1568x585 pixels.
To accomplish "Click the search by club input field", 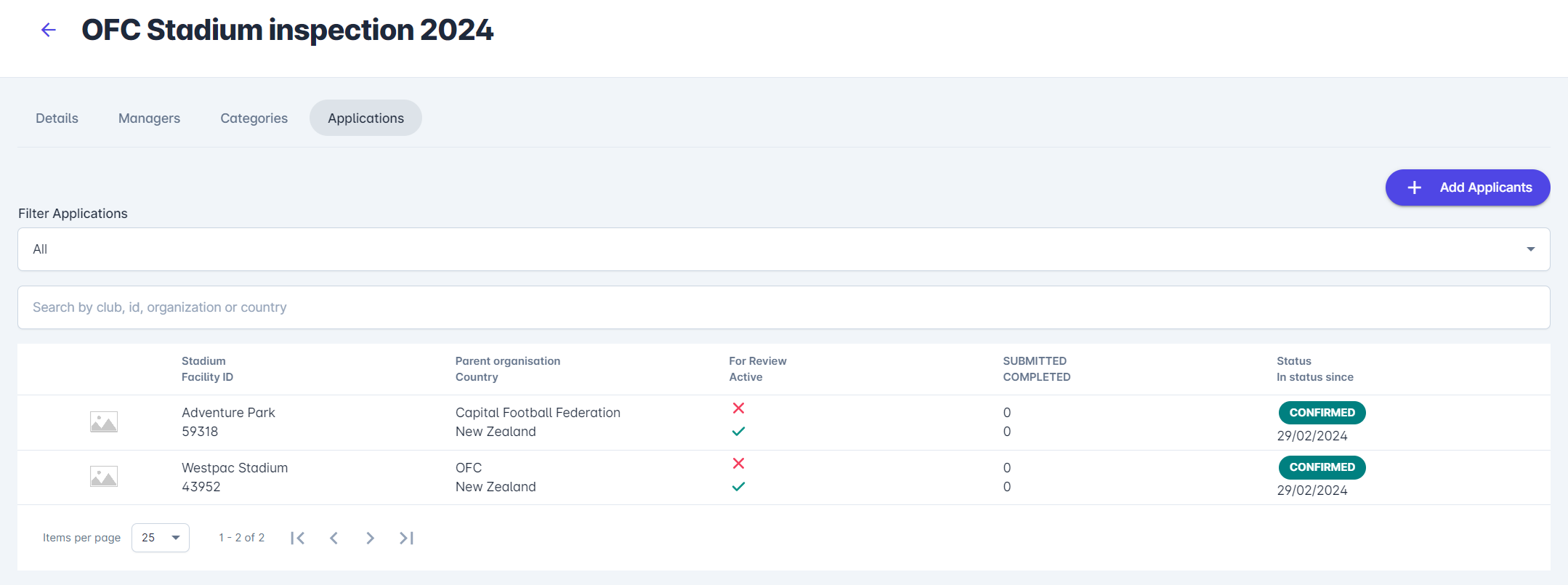I will click(783, 307).
